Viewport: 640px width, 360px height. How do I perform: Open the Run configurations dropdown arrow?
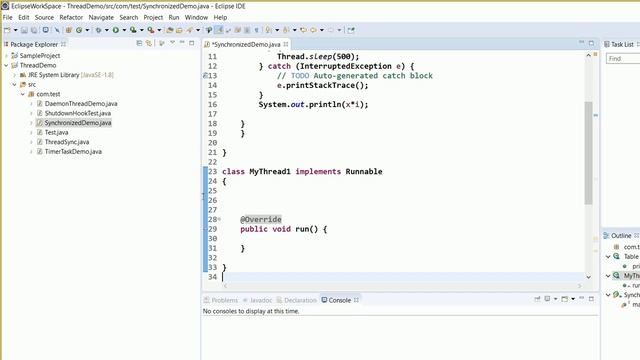click(124, 30)
